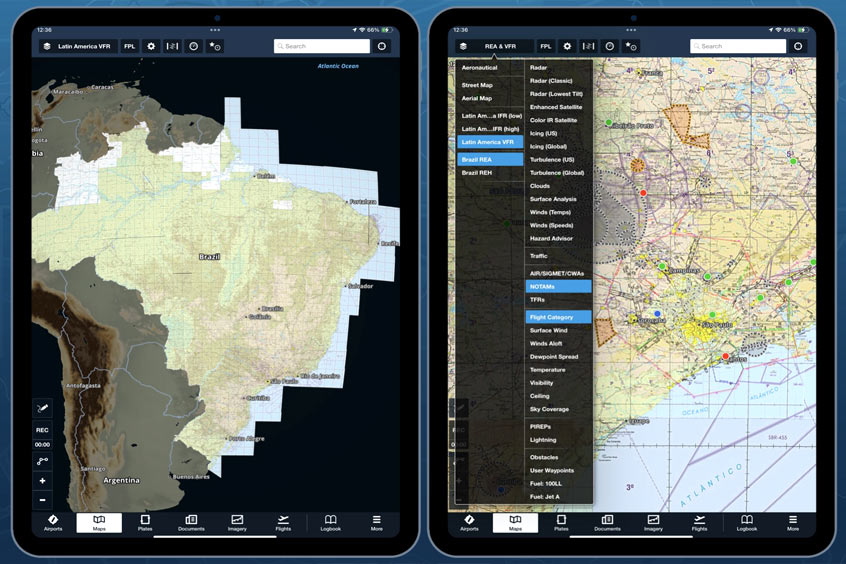846x564 pixels.
Task: Open More menu on right iPad
Action: (793, 522)
